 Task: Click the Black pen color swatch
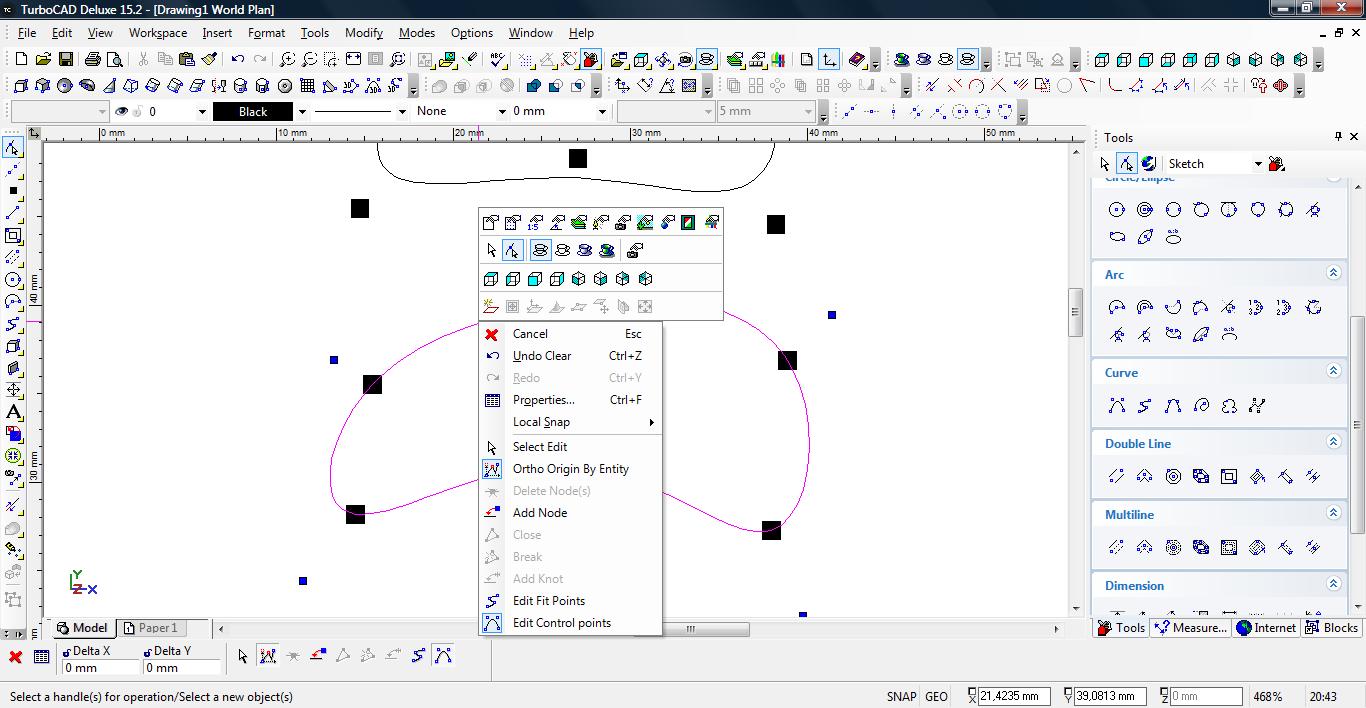pos(253,112)
